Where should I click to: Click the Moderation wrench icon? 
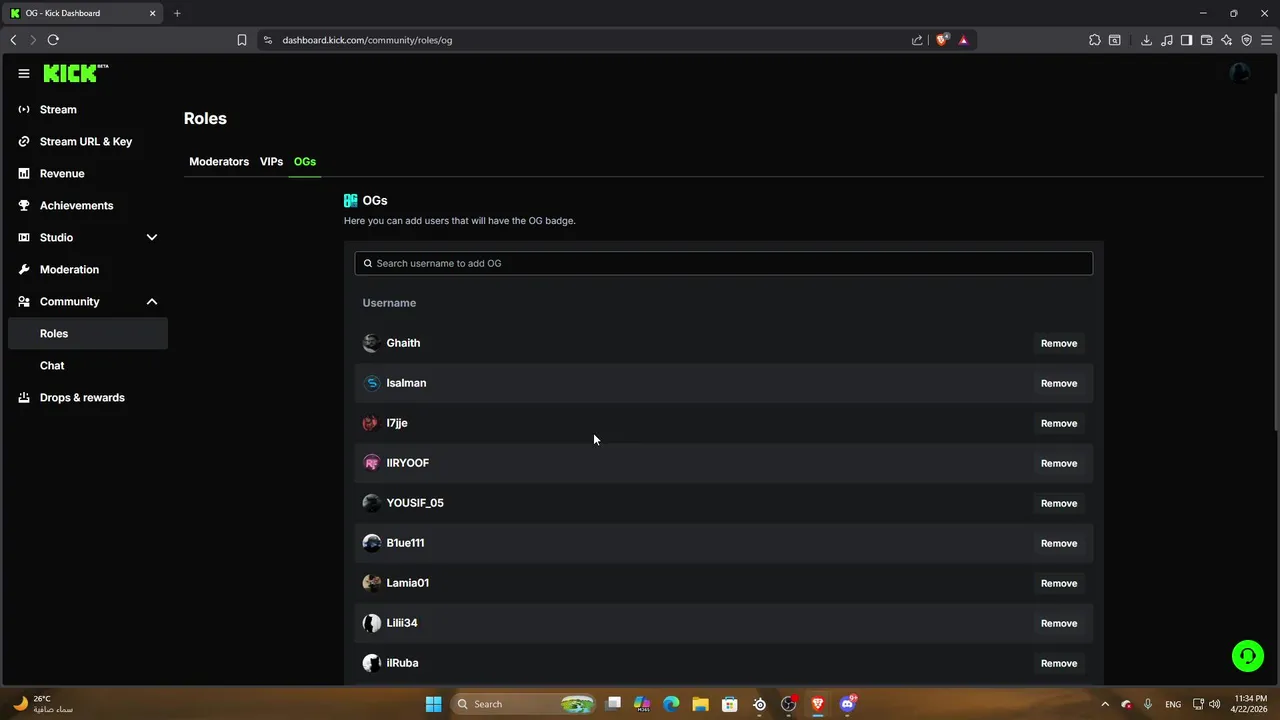(24, 269)
